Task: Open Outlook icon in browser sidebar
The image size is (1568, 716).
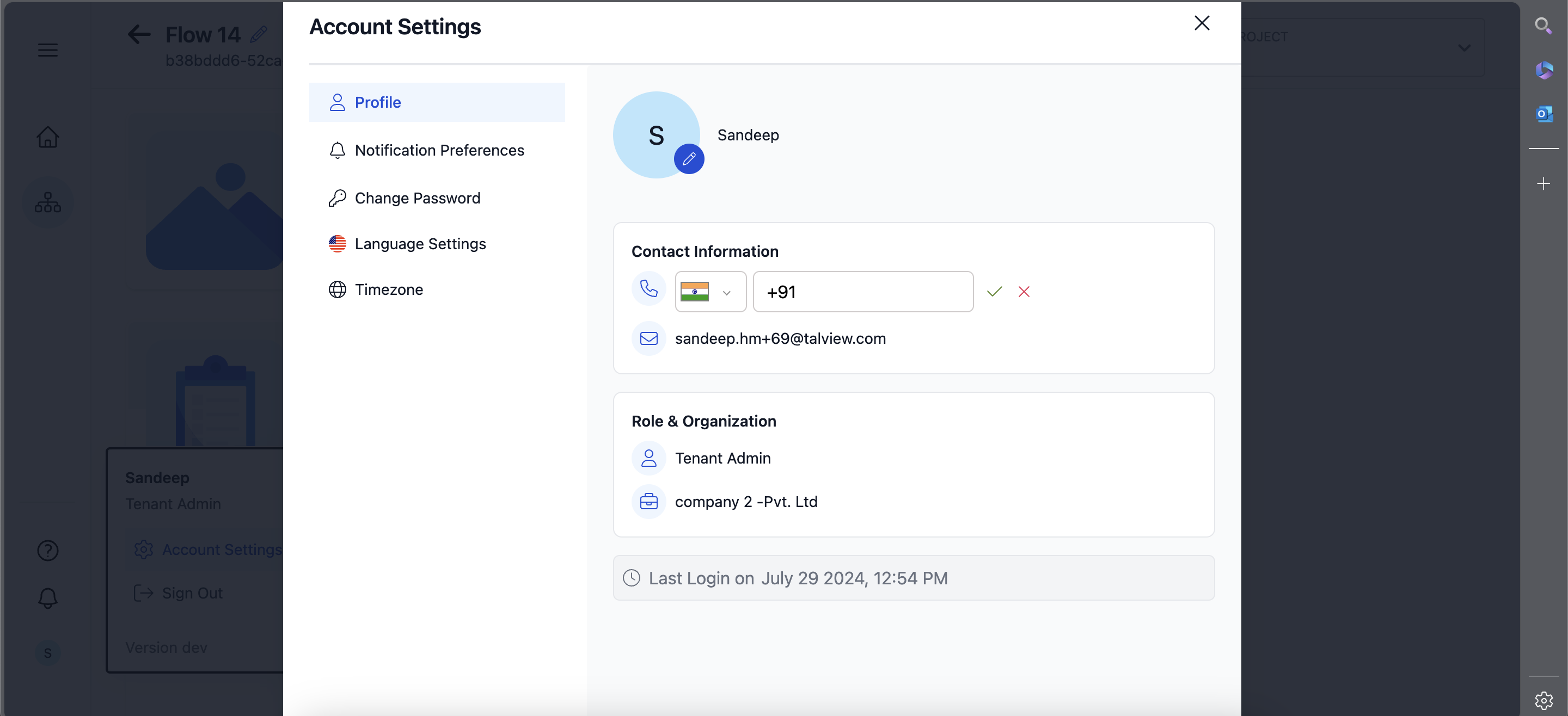Action: (x=1543, y=114)
